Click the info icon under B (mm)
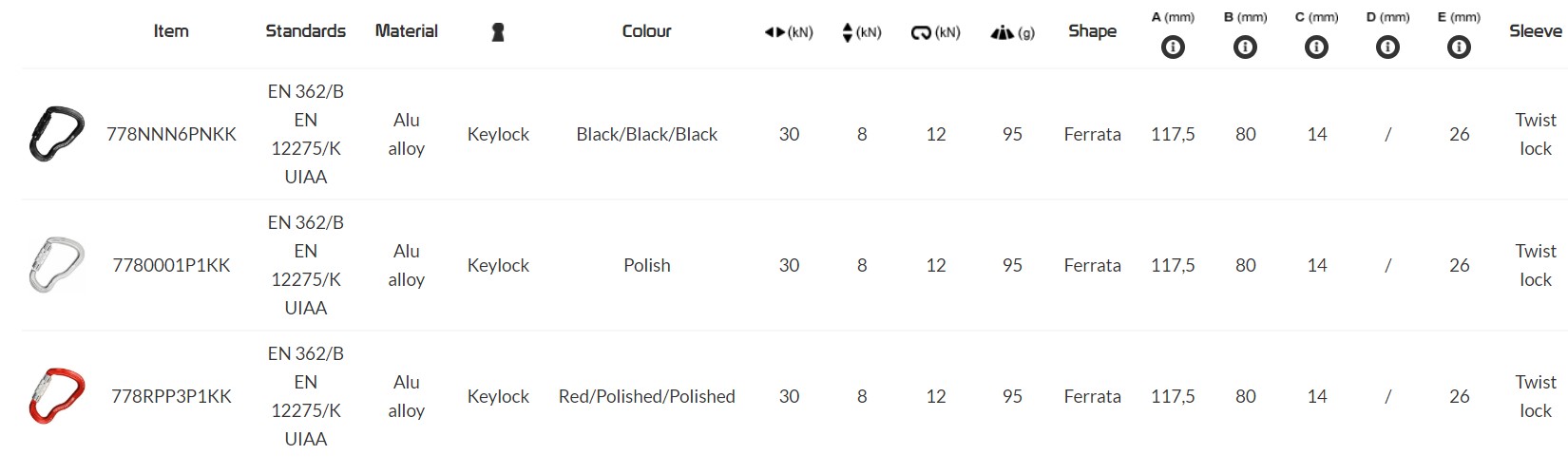Viewport: 1568px width, 474px height. point(1245,47)
